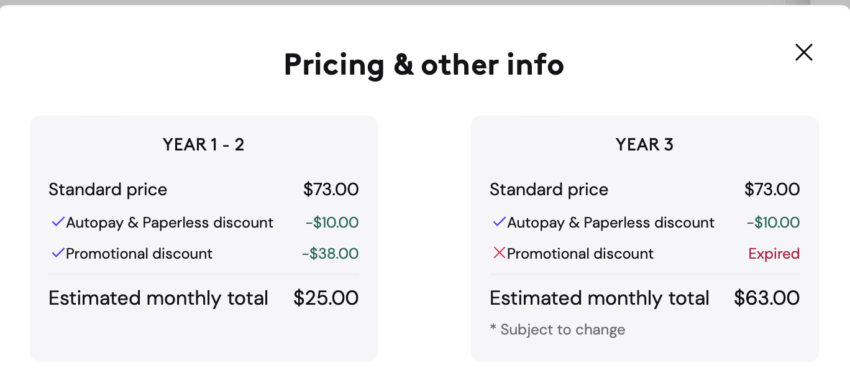
Task: Click the $63.00 estimated monthly total
Action: [x=767, y=298]
